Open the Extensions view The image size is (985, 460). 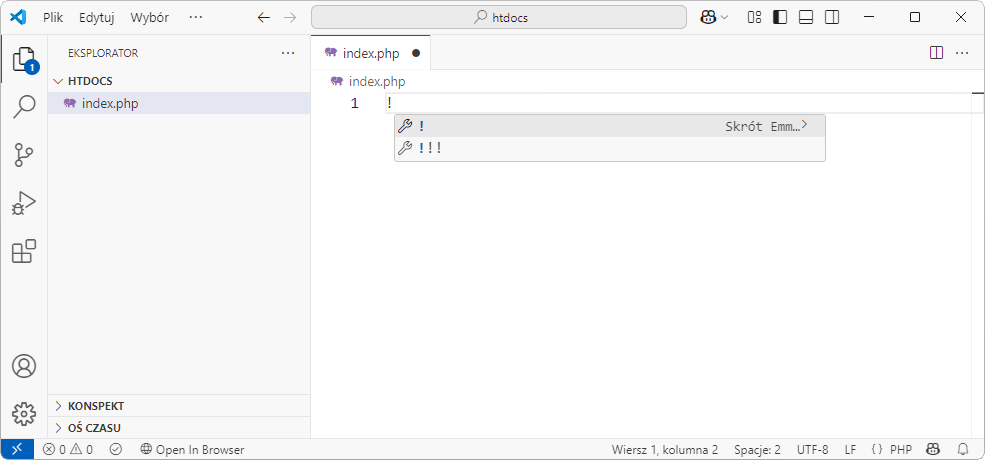tap(23, 252)
